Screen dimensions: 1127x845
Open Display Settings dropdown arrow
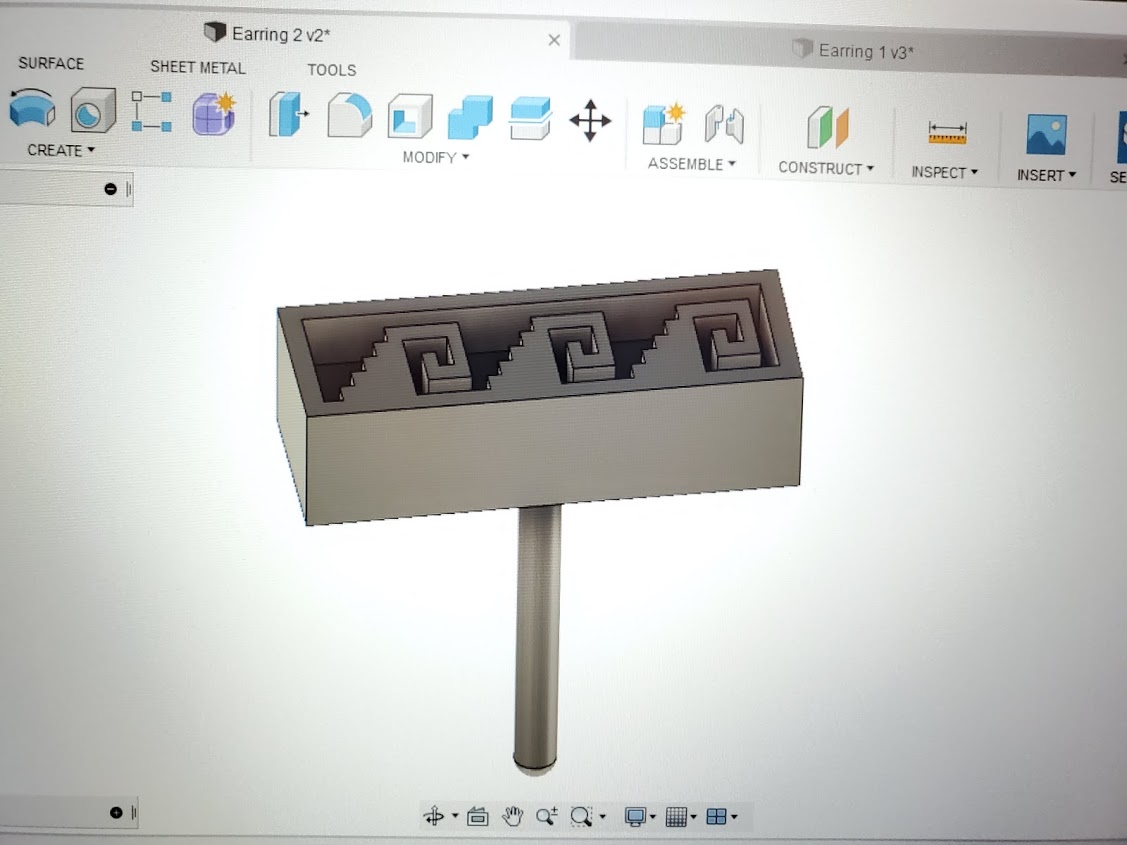653,816
